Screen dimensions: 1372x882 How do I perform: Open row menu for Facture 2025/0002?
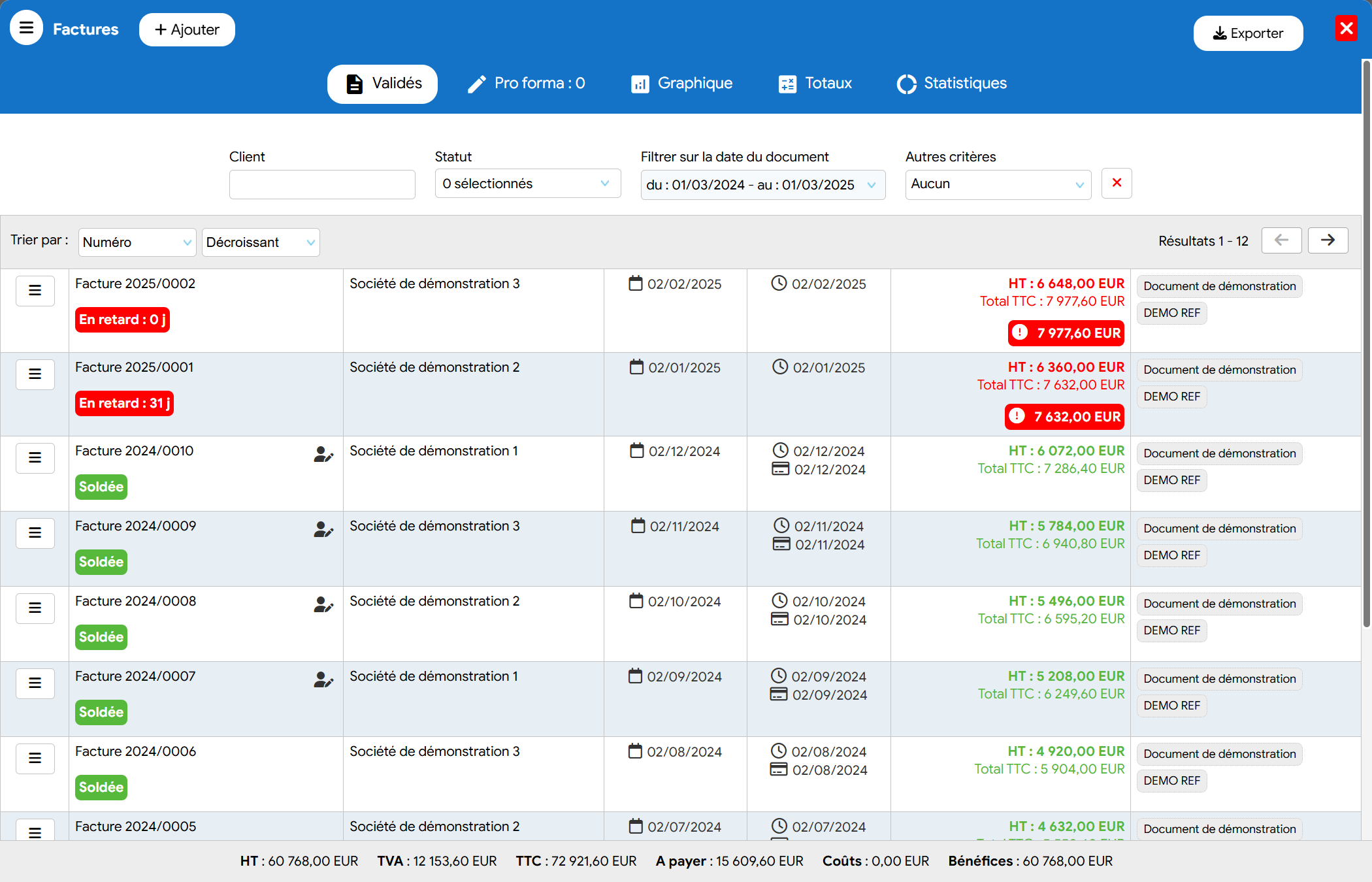pyautogui.click(x=35, y=291)
